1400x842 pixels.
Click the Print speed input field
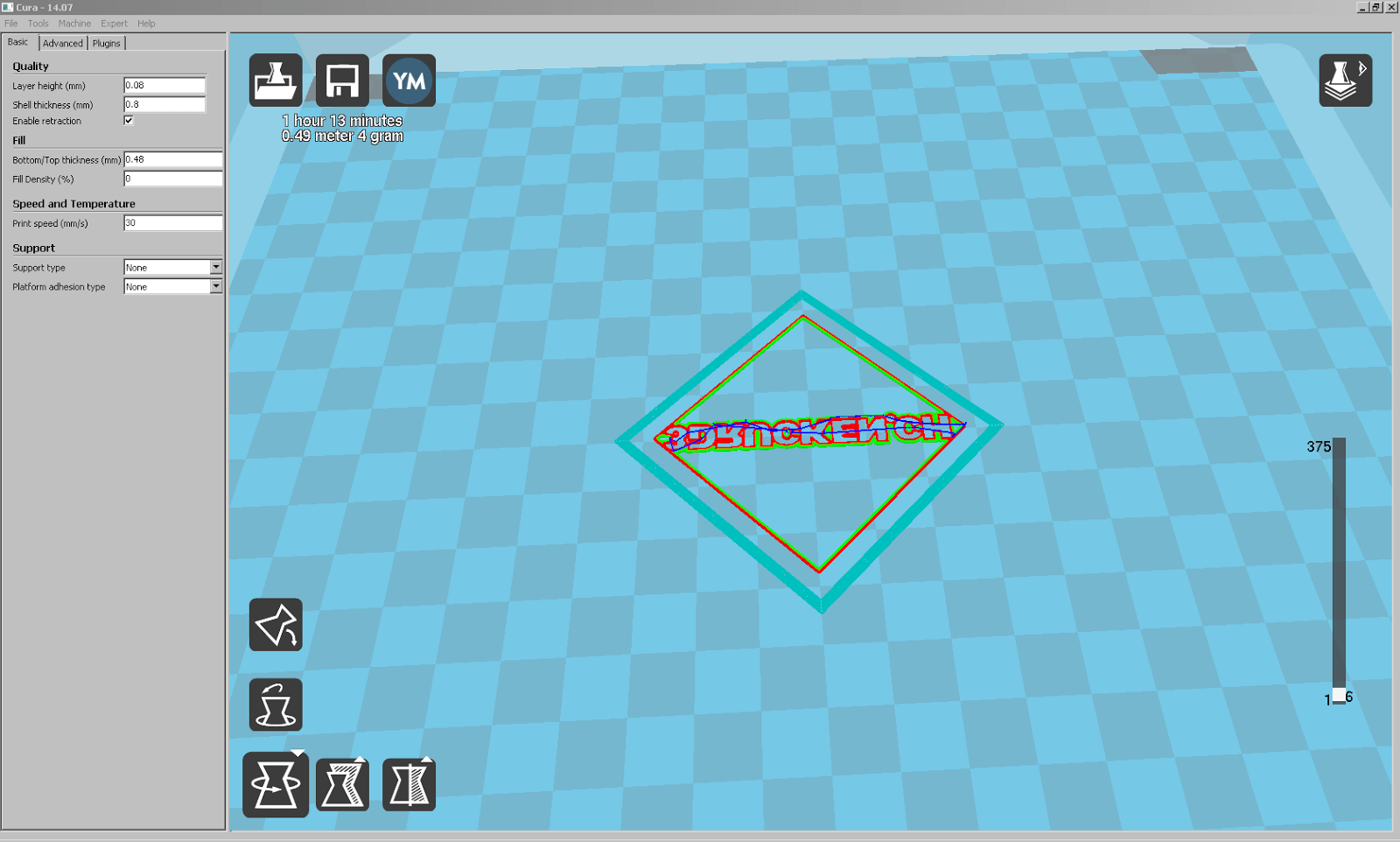click(172, 223)
